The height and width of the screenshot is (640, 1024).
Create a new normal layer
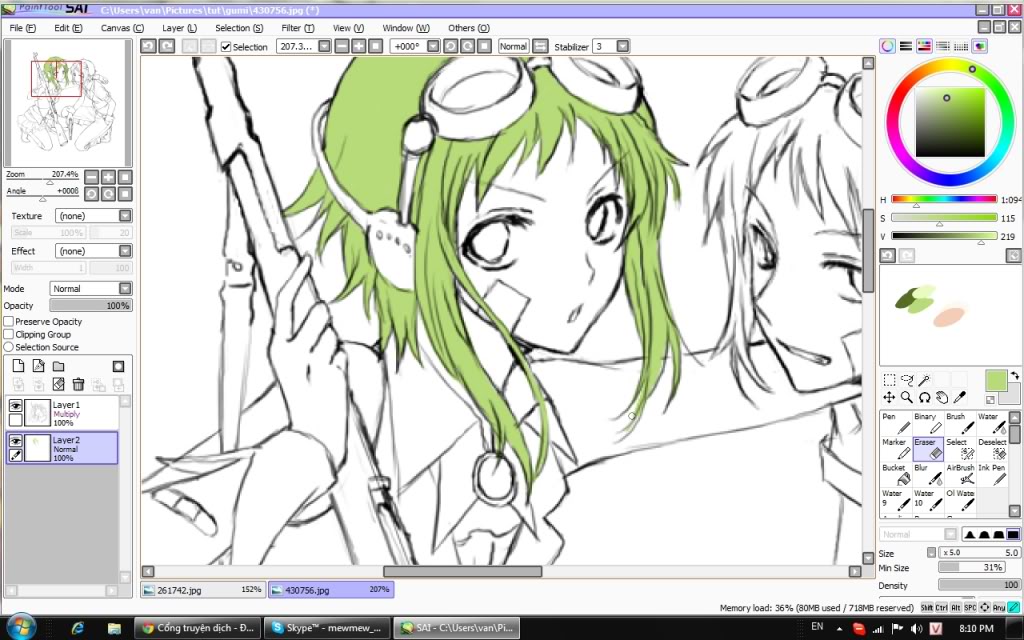[18, 366]
